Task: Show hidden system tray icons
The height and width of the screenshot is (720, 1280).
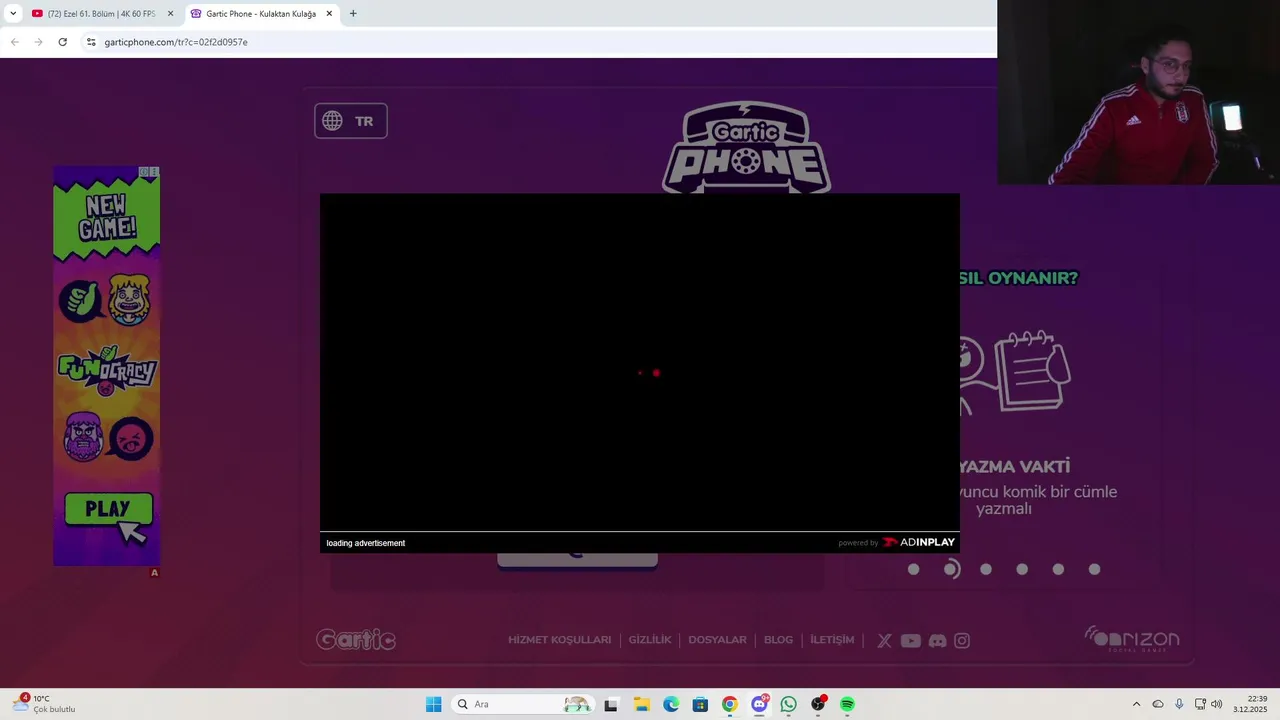Action: 1136,704
